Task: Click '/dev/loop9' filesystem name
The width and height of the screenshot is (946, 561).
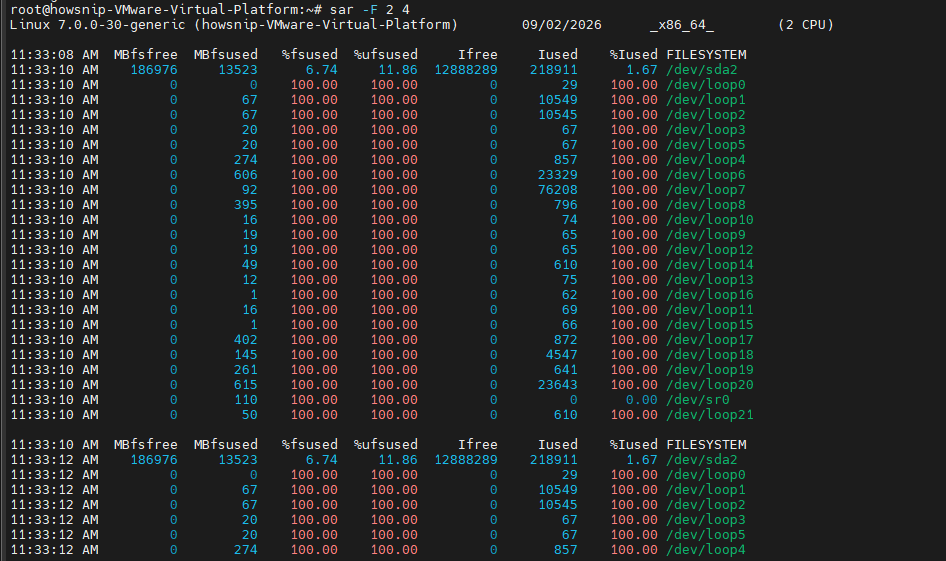Action: click(x=706, y=235)
